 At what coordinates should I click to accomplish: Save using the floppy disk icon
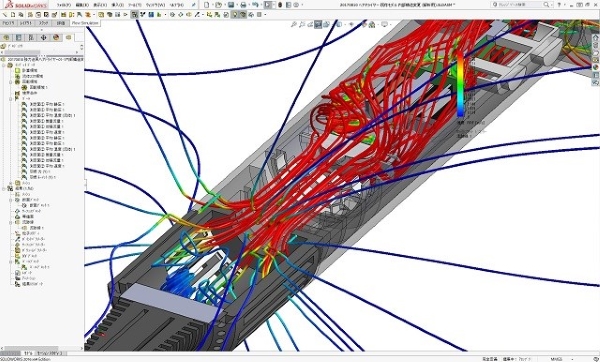point(231,5)
